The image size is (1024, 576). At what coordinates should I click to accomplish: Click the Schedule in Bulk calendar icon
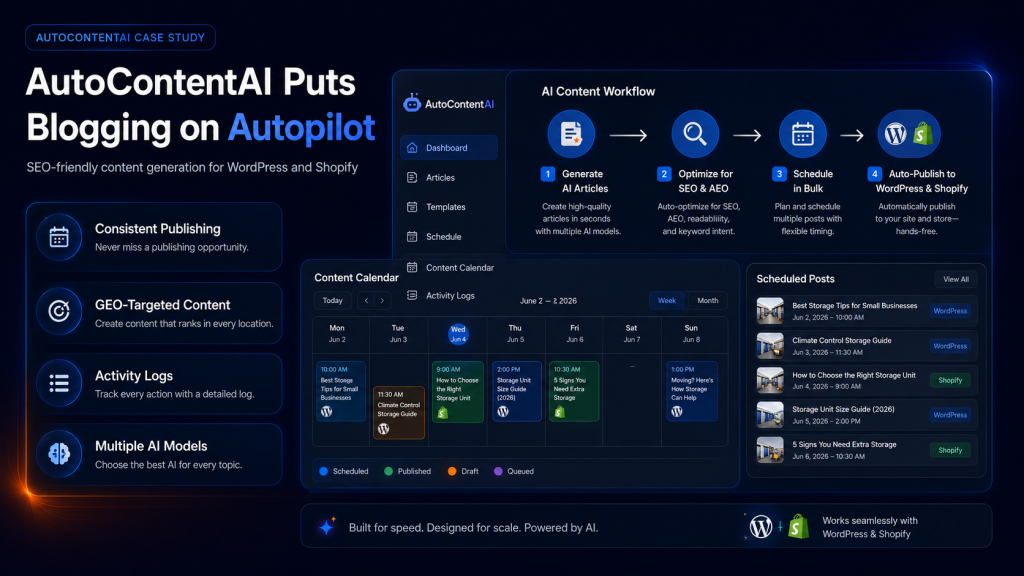(x=803, y=134)
